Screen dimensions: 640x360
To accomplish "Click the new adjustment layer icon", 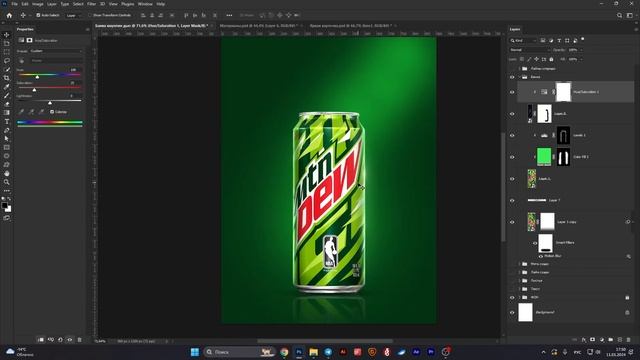I will click(602, 340).
